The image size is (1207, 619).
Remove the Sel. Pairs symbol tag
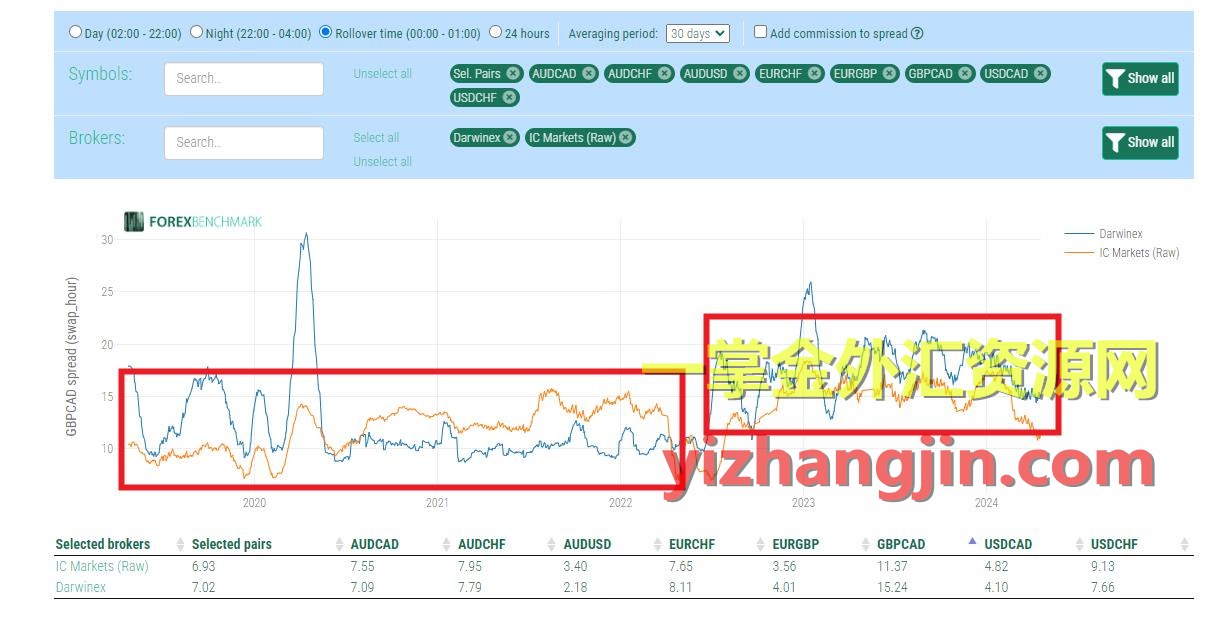click(513, 73)
